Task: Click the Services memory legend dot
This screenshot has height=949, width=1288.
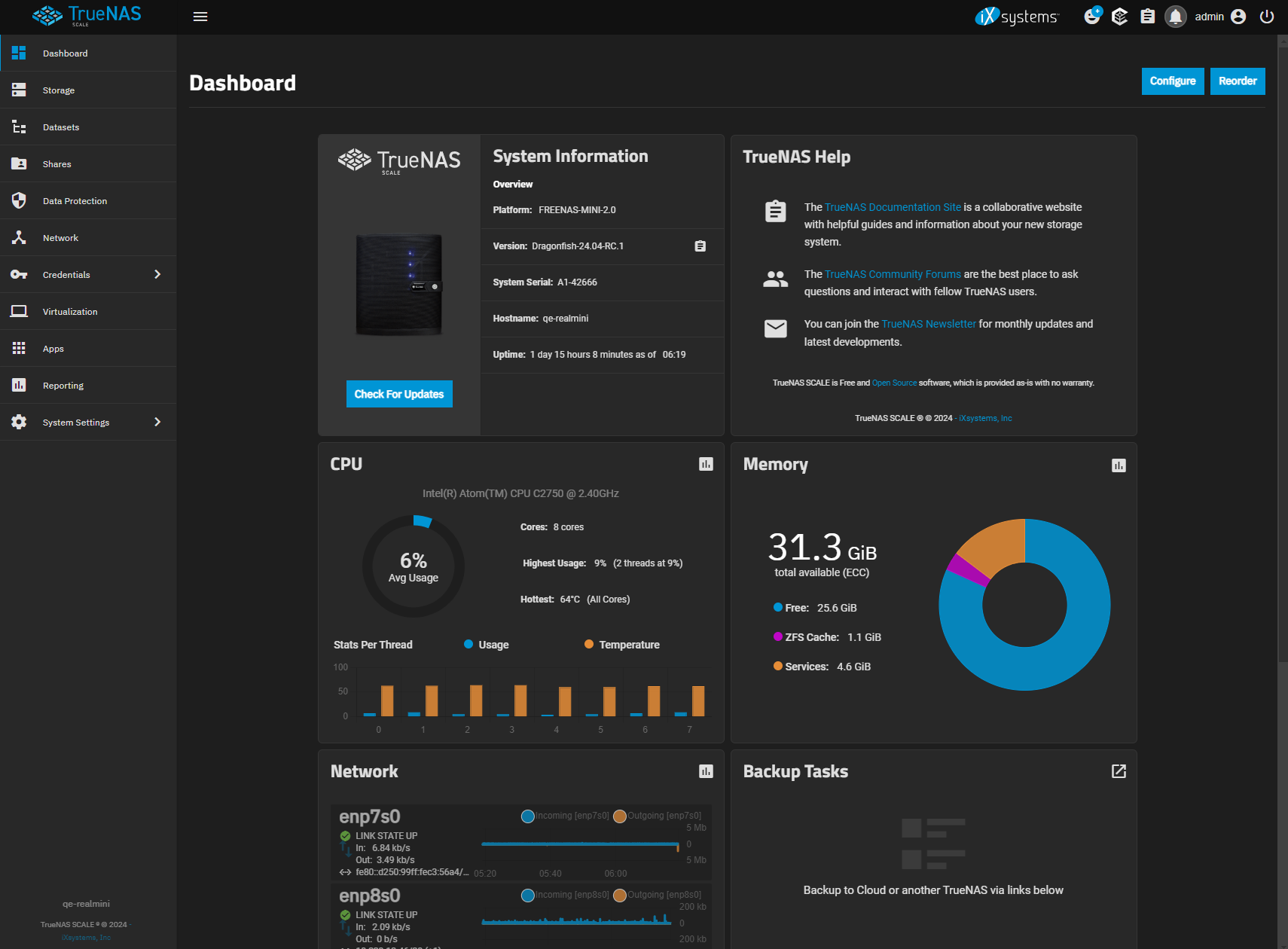Action: 778,666
